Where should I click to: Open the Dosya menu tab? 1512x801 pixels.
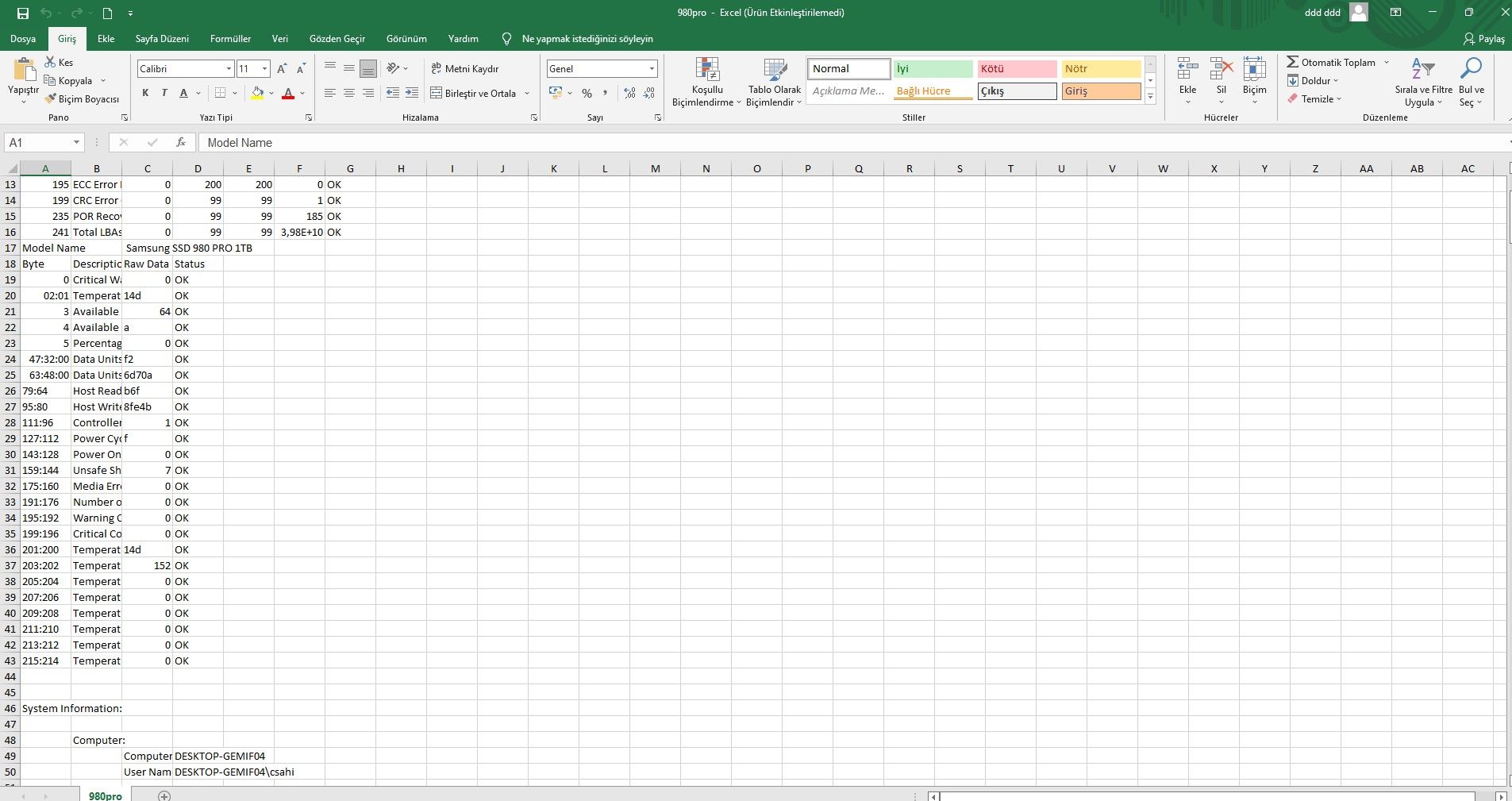[23, 39]
